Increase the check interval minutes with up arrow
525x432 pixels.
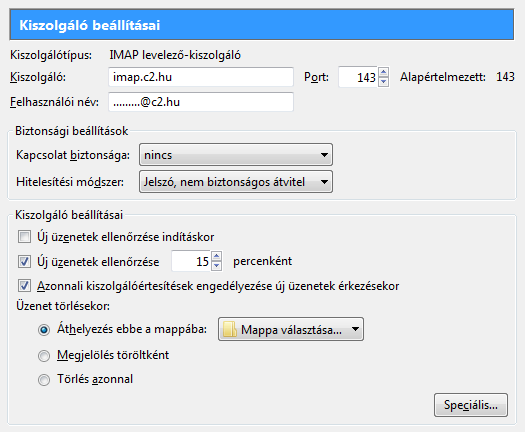pos(217,256)
